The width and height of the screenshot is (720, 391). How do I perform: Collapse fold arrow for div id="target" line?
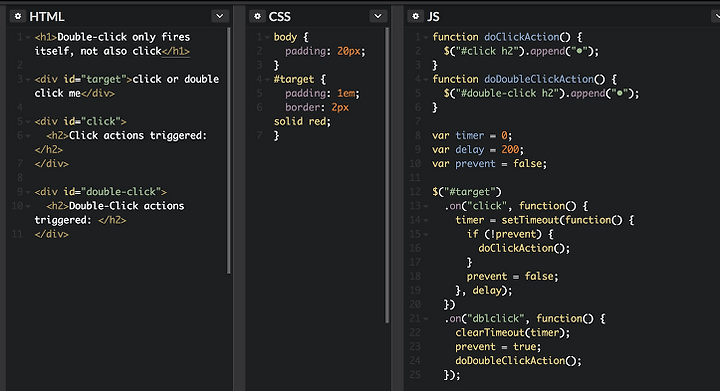coord(28,79)
